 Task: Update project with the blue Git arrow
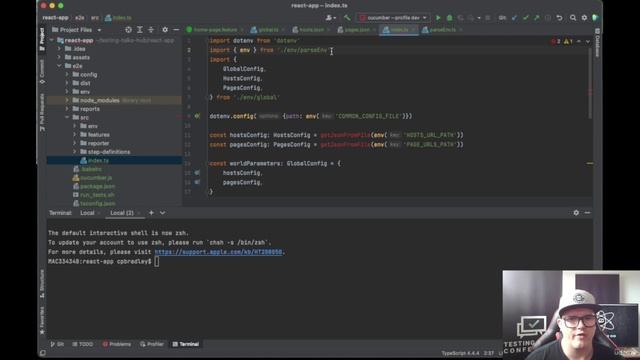click(x=514, y=18)
